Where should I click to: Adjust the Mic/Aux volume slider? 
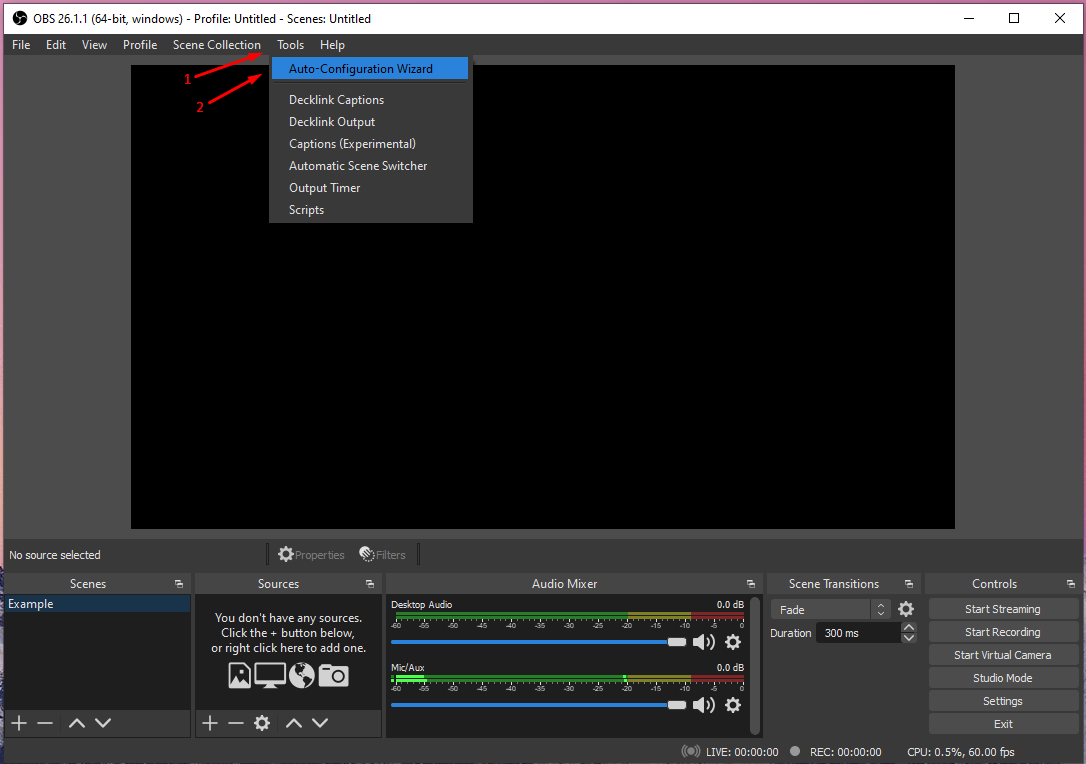pyautogui.click(x=538, y=705)
